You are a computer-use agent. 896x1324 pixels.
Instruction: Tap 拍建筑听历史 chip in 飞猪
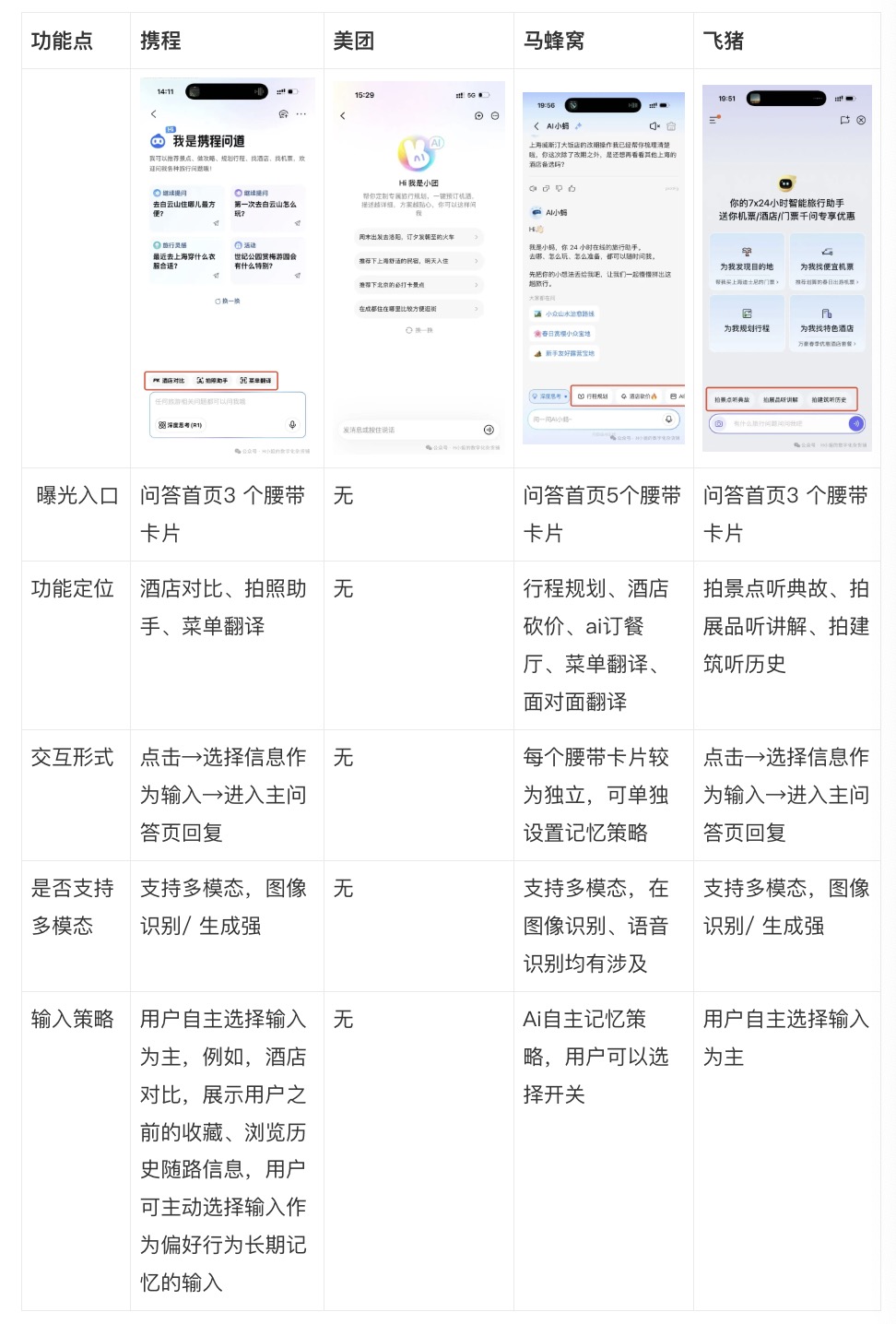point(829,399)
